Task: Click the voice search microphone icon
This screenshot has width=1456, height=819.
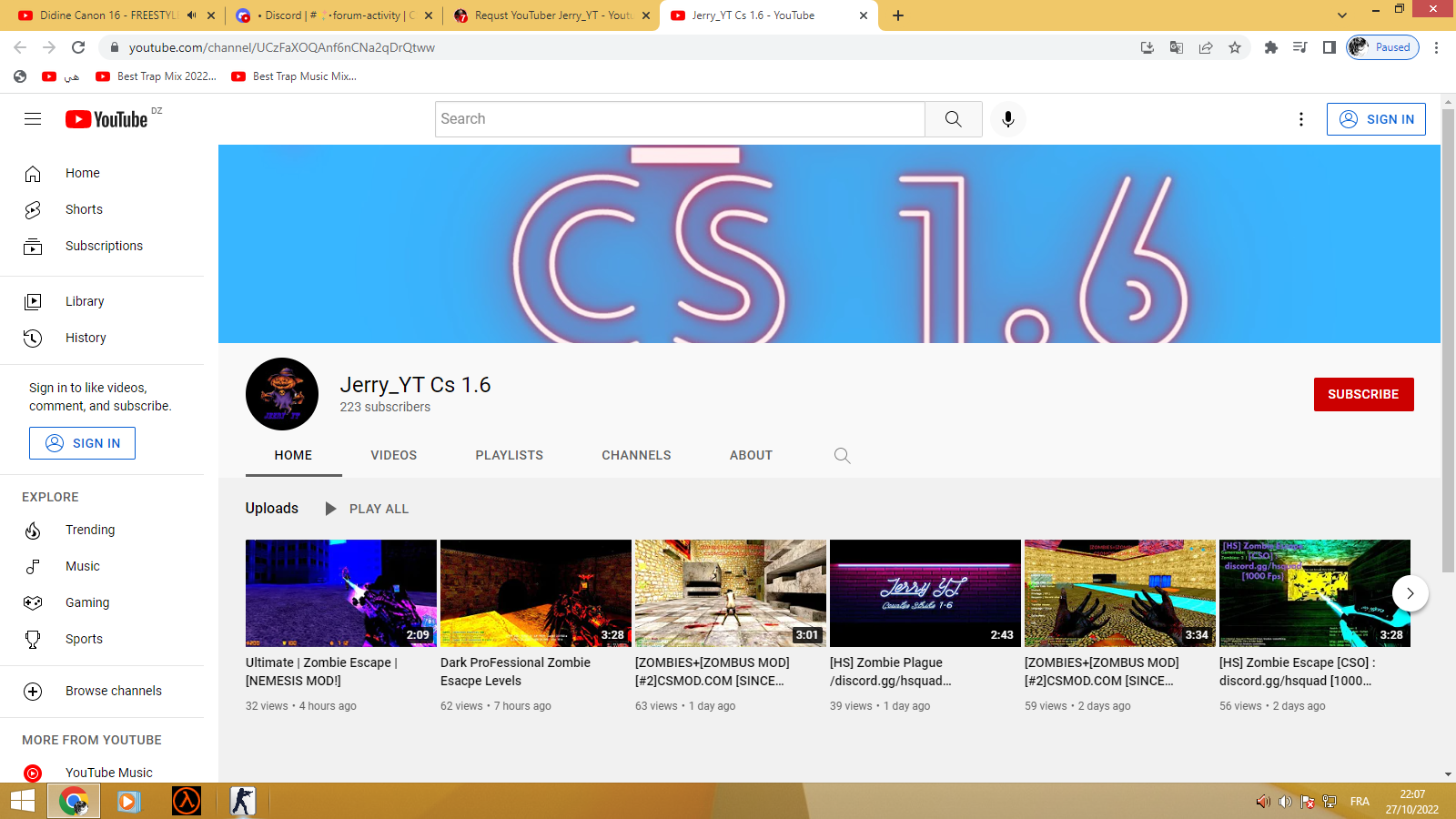Action: (x=1007, y=119)
